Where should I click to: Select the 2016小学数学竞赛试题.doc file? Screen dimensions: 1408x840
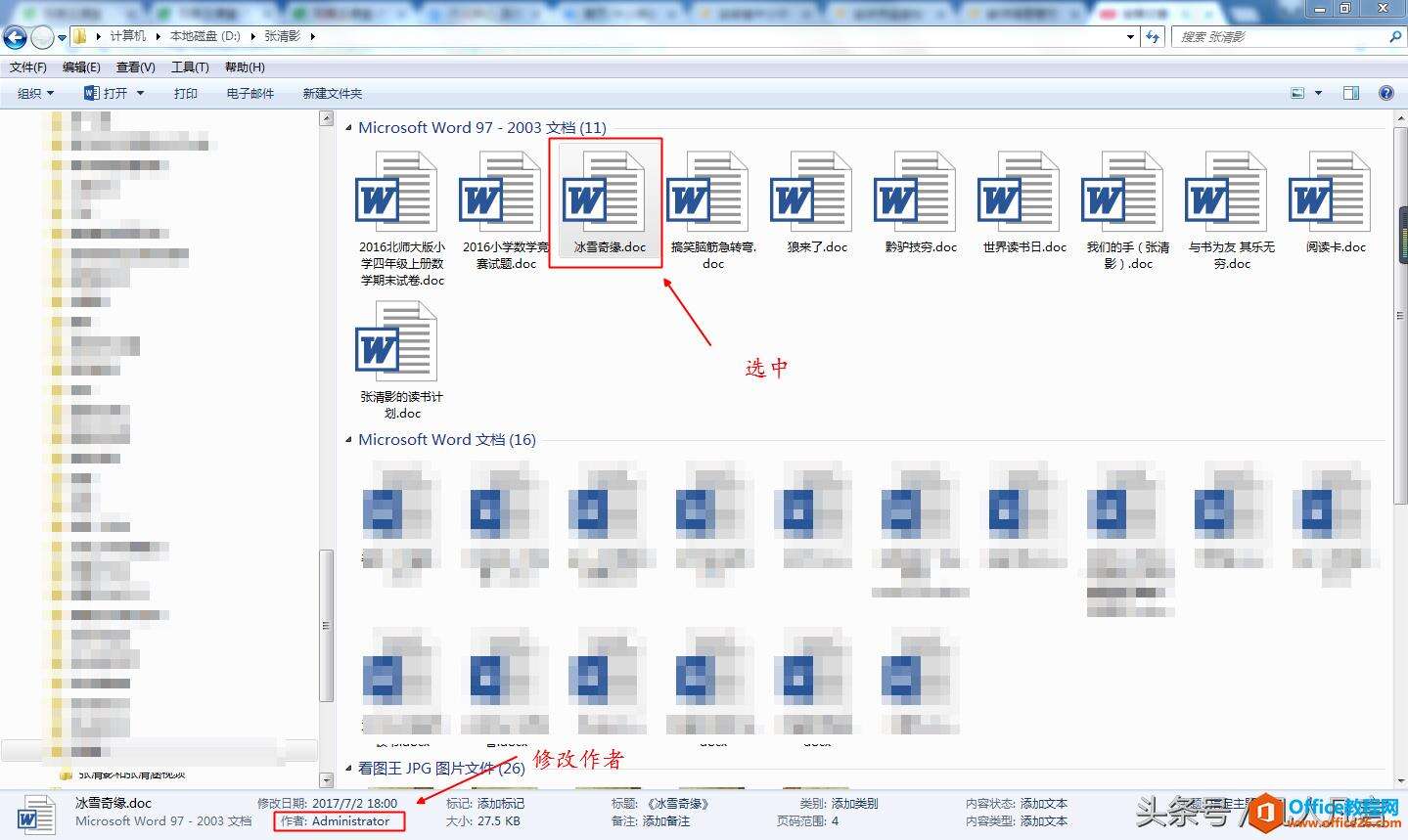[x=505, y=211]
